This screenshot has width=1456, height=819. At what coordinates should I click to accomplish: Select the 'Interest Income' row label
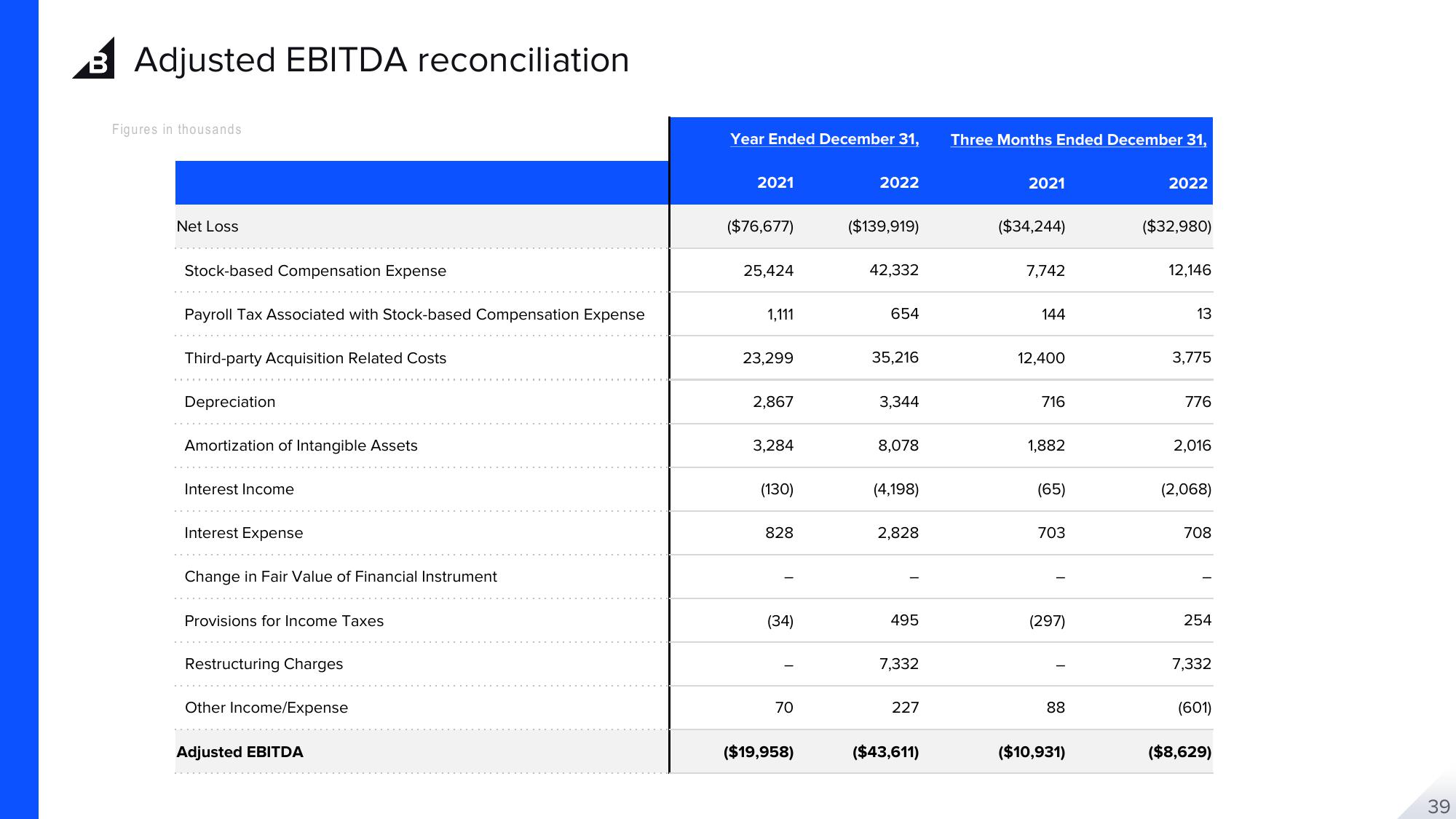[239, 489]
